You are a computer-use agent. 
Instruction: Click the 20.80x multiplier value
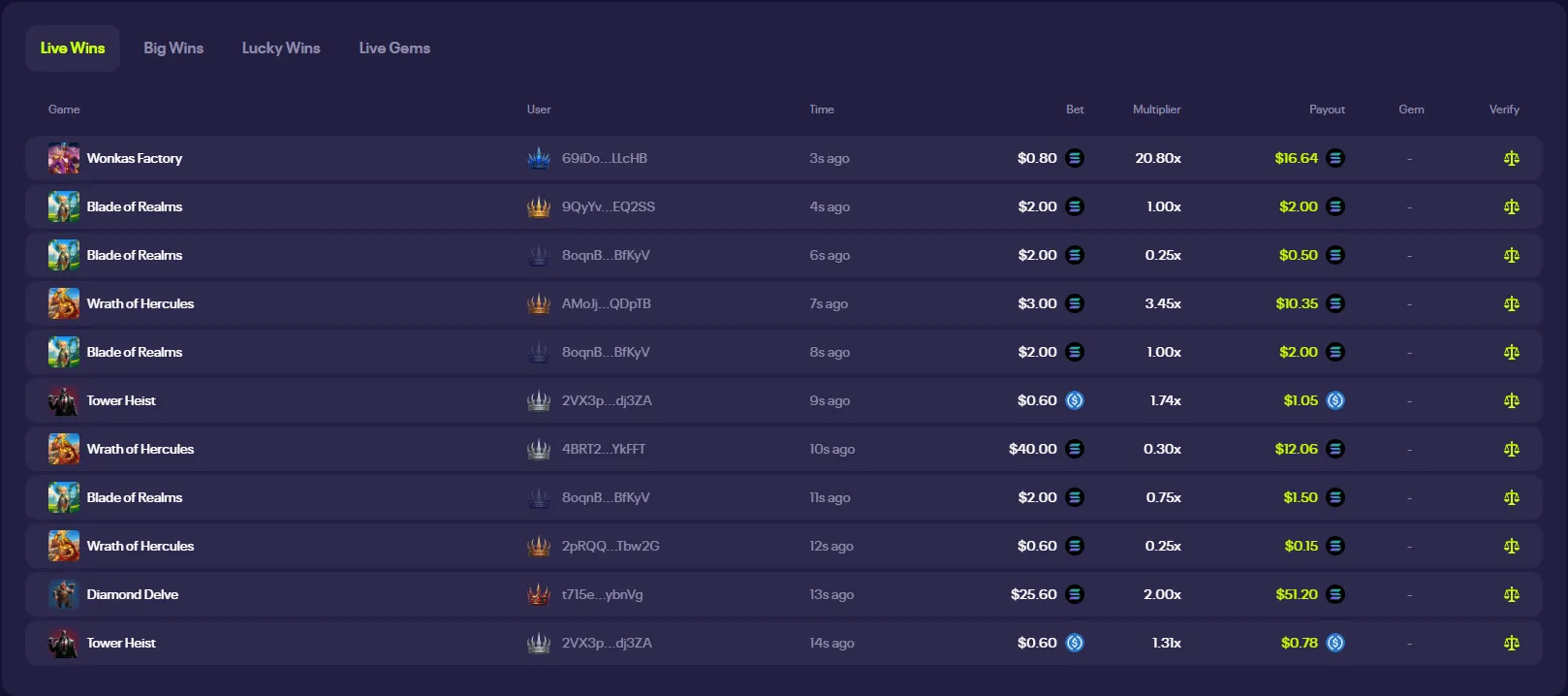1158,158
